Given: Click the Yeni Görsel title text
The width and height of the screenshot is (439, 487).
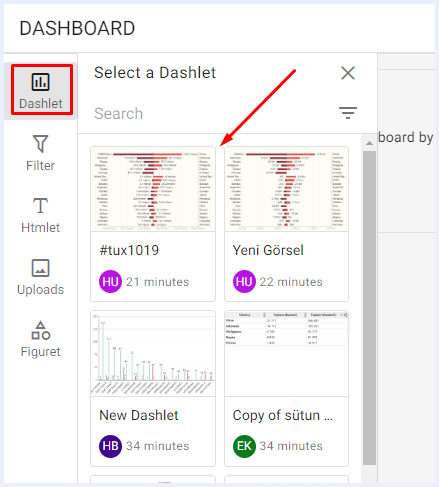Looking at the screenshot, I should (x=268, y=250).
